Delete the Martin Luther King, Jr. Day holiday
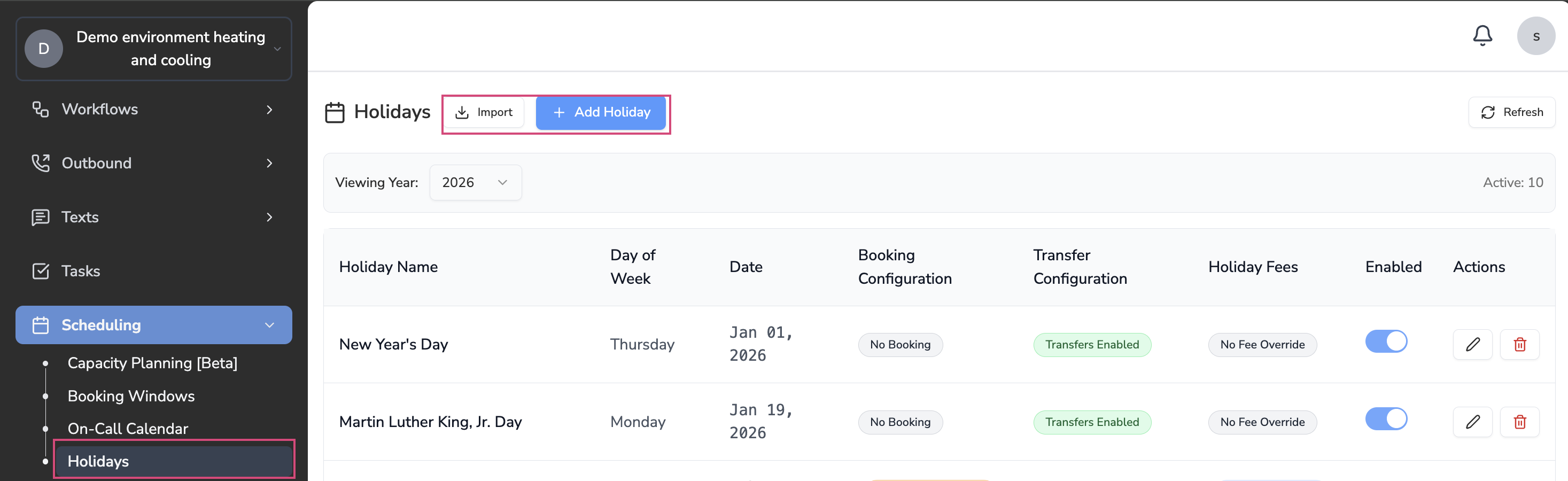1568x481 pixels. [x=1519, y=422]
